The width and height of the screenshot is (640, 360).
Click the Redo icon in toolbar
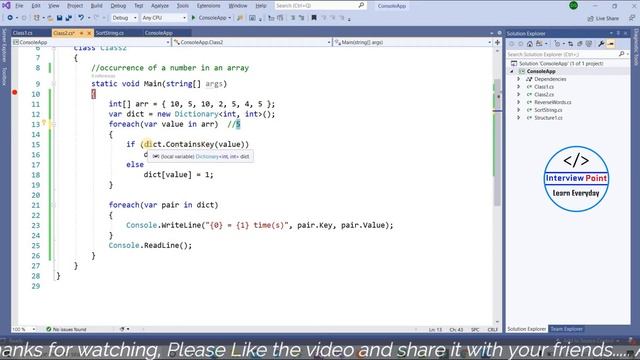point(96,18)
